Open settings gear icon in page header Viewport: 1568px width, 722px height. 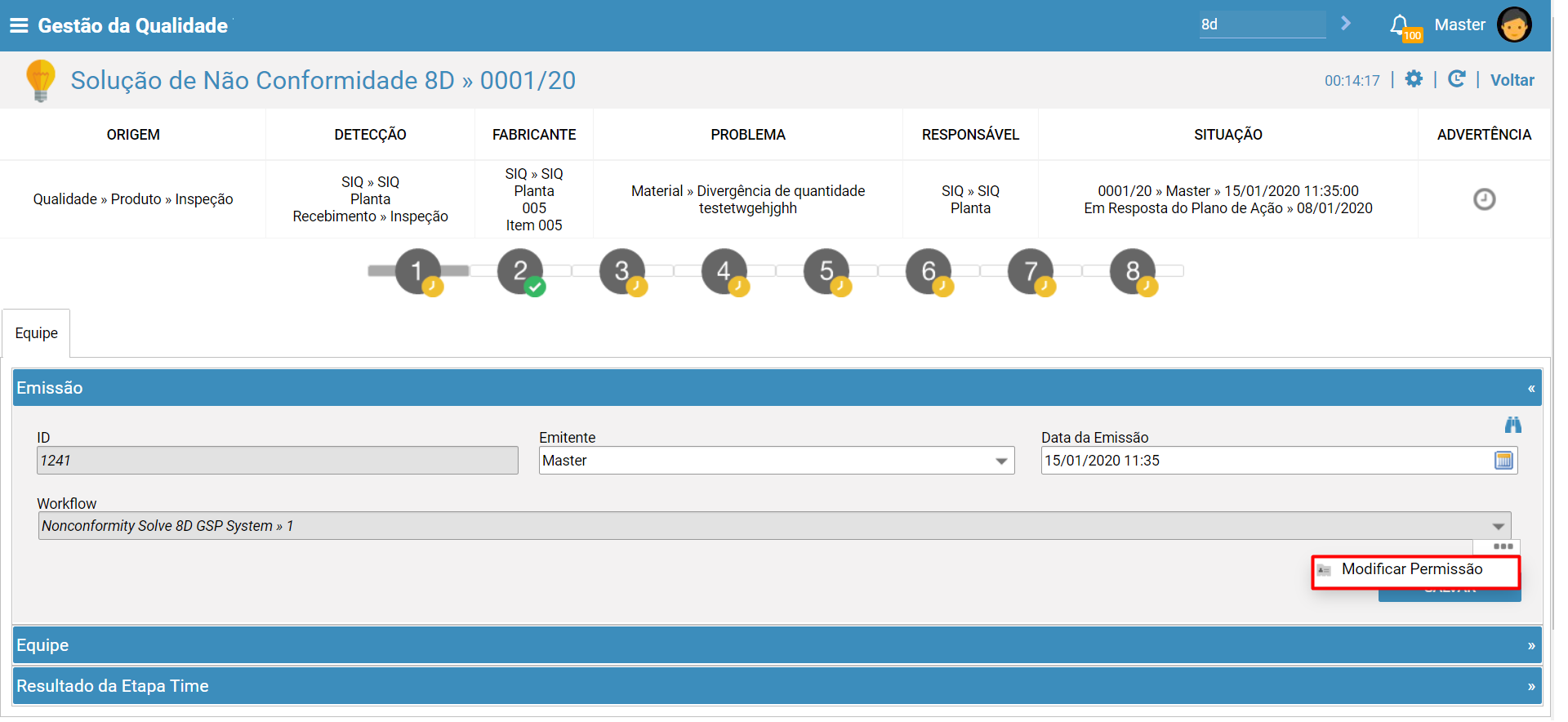click(1414, 78)
